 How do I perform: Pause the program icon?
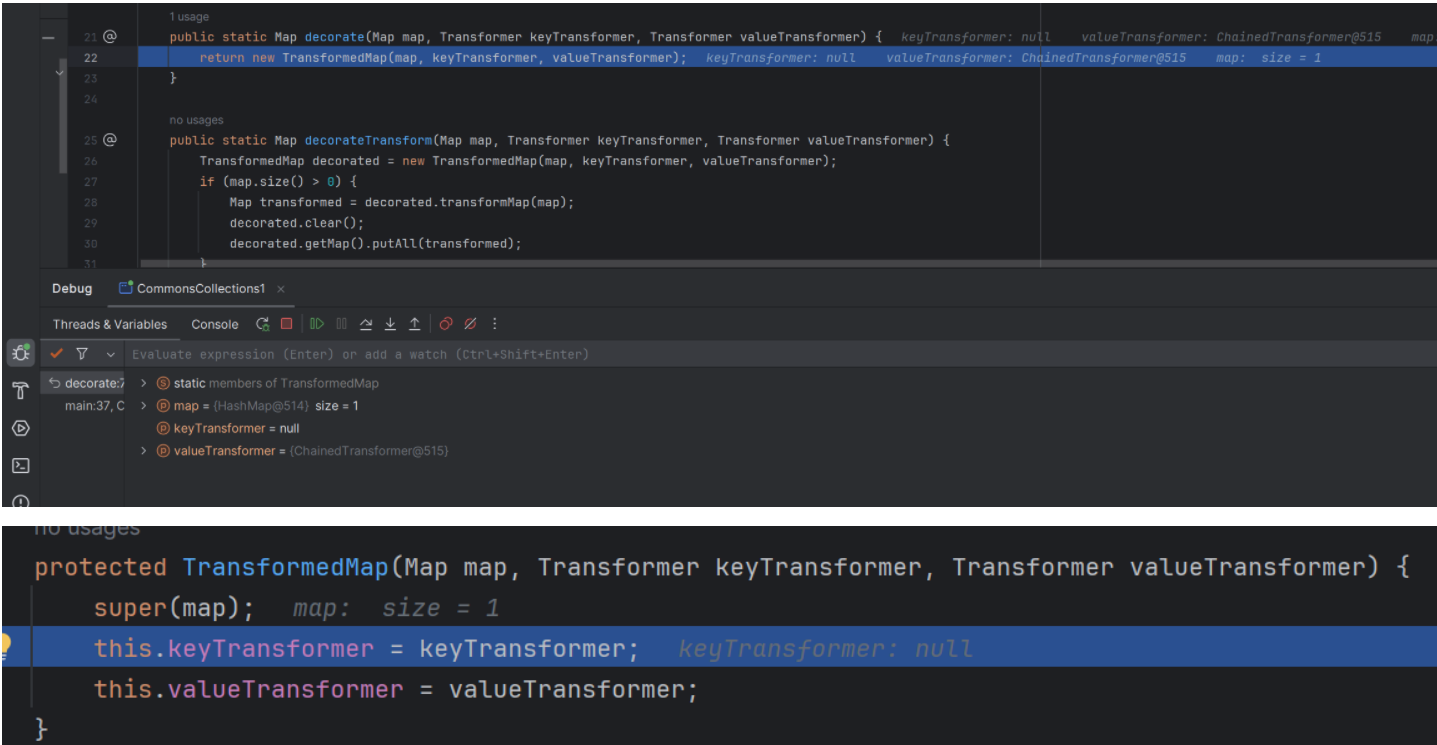click(342, 324)
